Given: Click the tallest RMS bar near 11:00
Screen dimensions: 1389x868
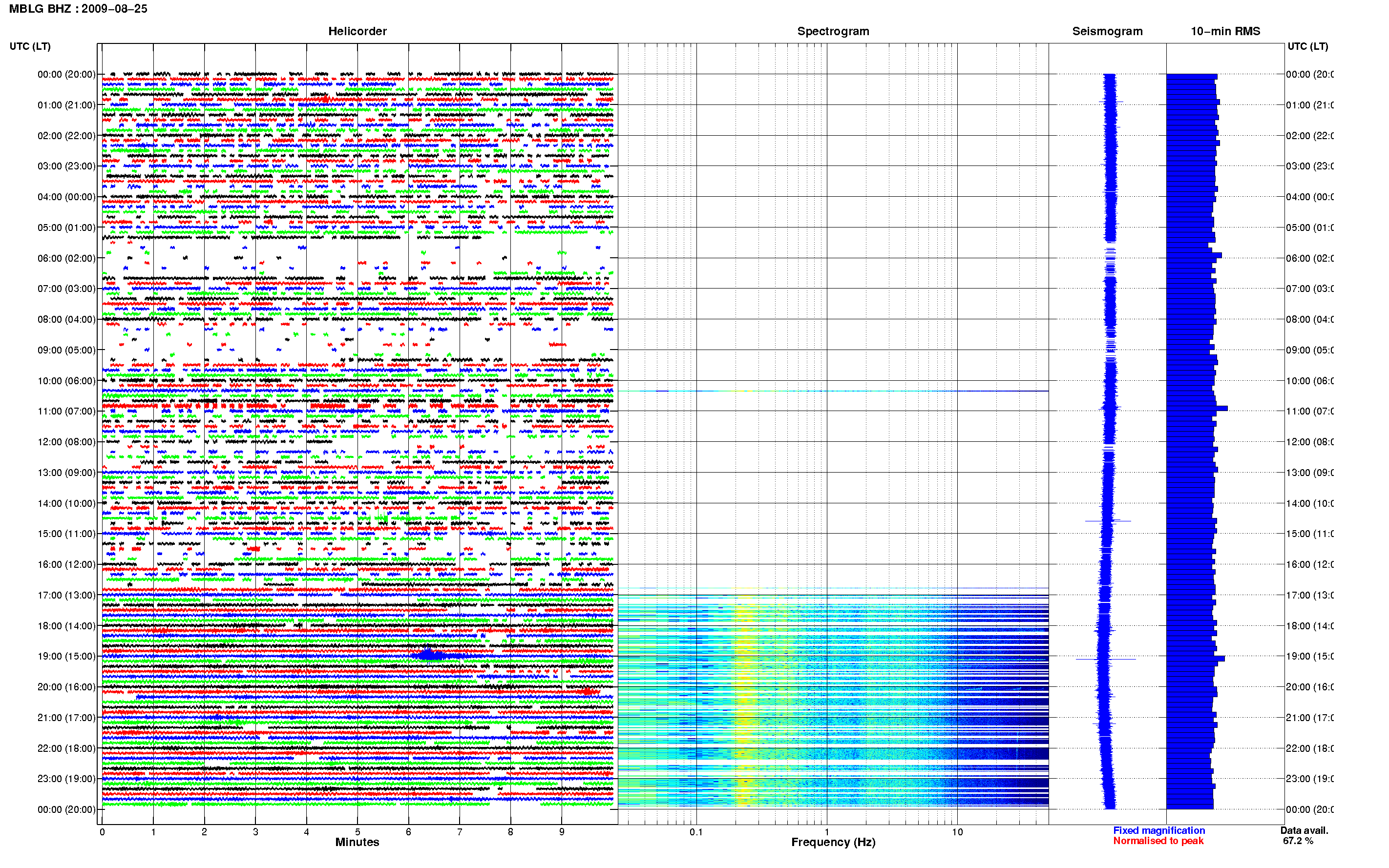Looking at the screenshot, I should click(1197, 408).
